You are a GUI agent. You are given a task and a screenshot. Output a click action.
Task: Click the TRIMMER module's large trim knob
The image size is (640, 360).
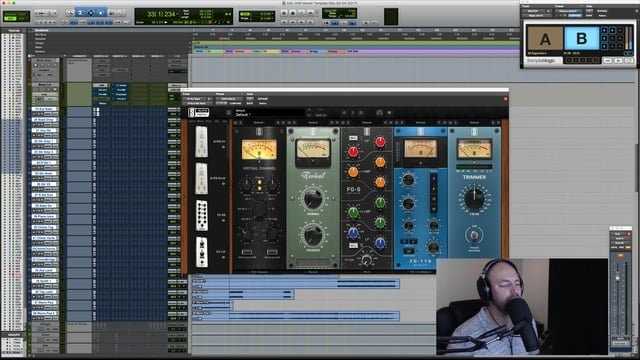tap(474, 198)
